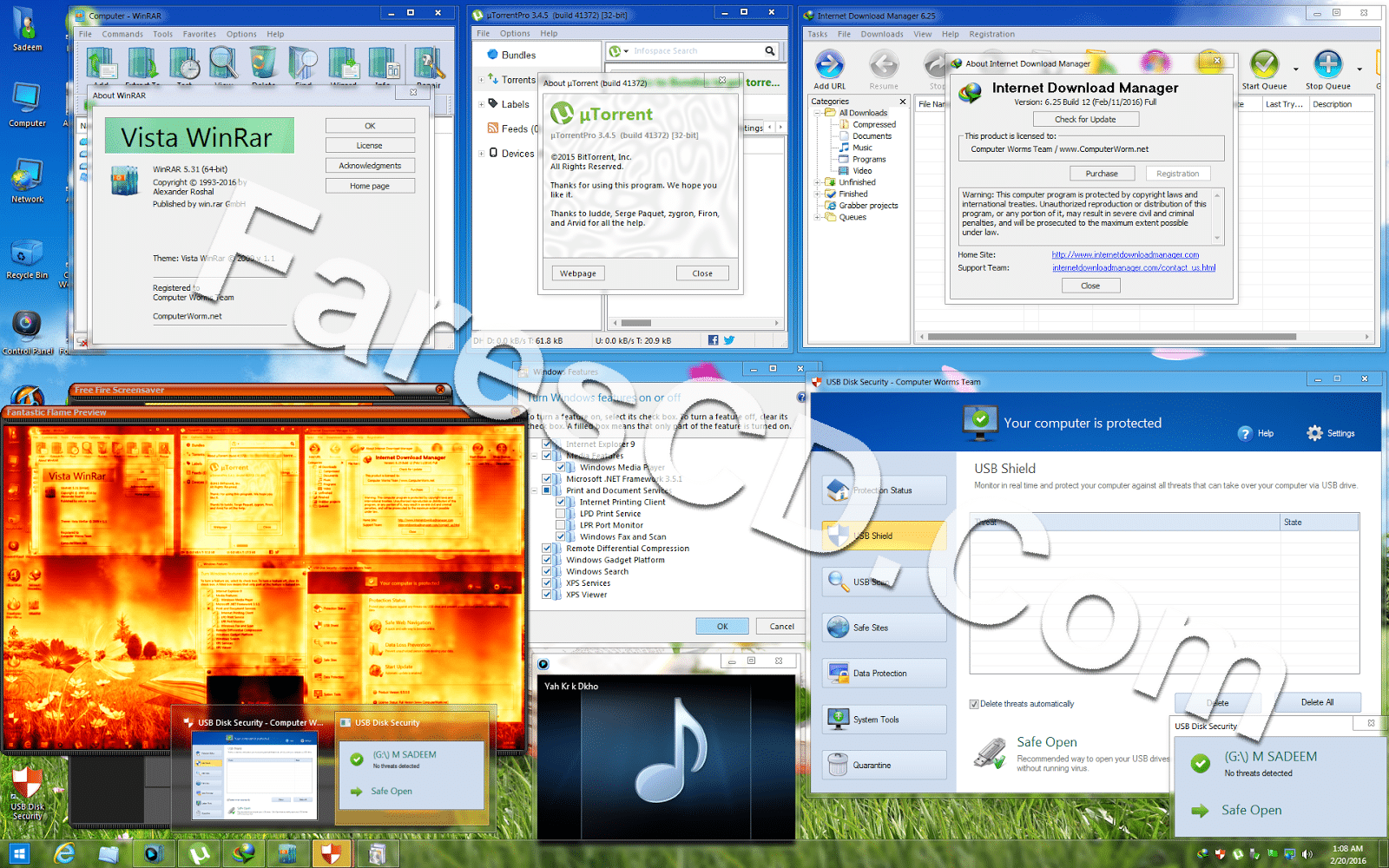
Task: Click the Add URL icon in IDM
Action: pos(829,64)
